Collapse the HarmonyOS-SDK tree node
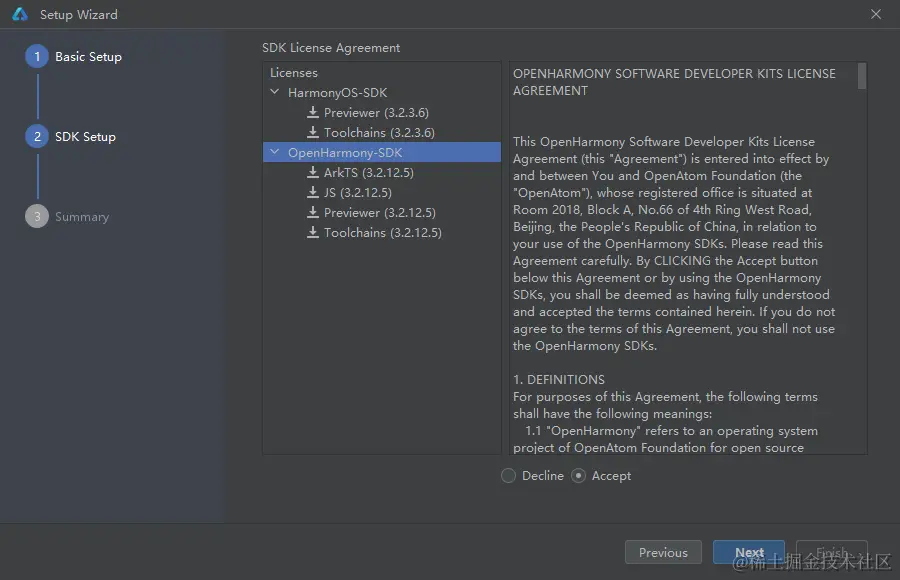The height and width of the screenshot is (580, 900). click(x=275, y=92)
